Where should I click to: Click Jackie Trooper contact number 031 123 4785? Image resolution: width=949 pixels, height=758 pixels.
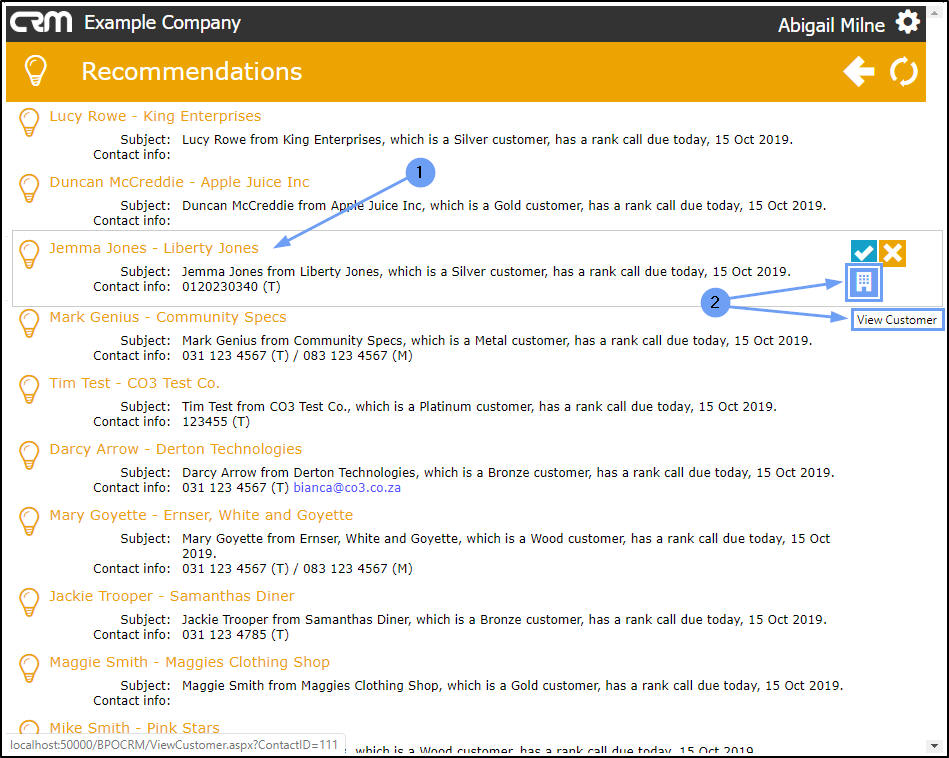(235, 634)
